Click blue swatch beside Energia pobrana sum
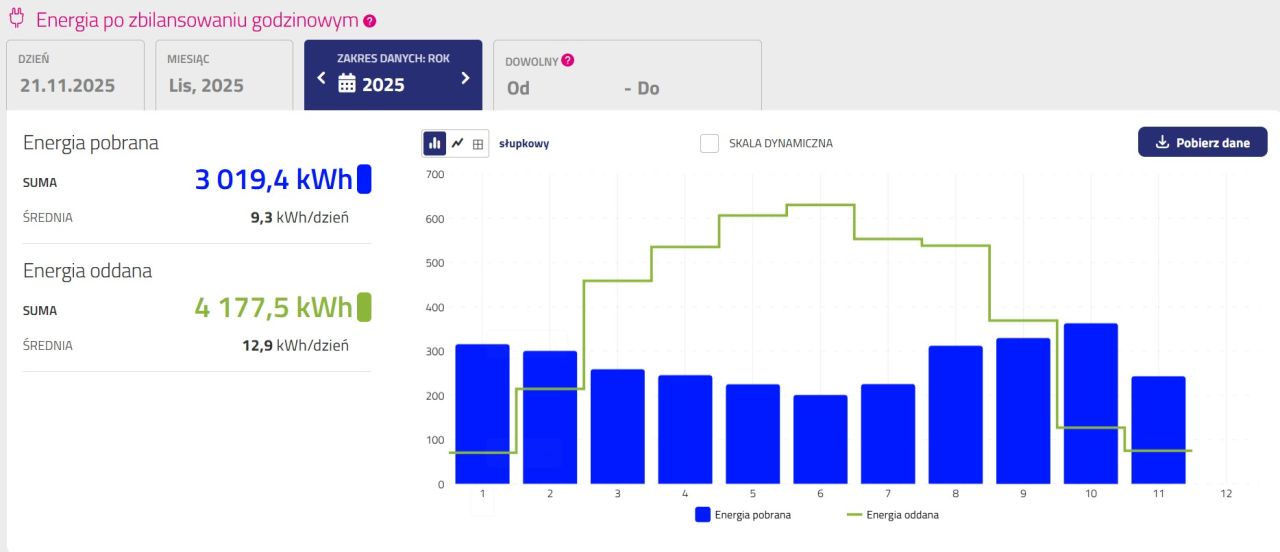 (364, 179)
